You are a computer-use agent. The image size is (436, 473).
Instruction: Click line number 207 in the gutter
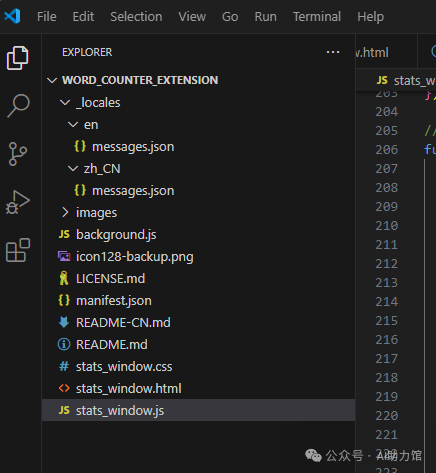point(387,169)
